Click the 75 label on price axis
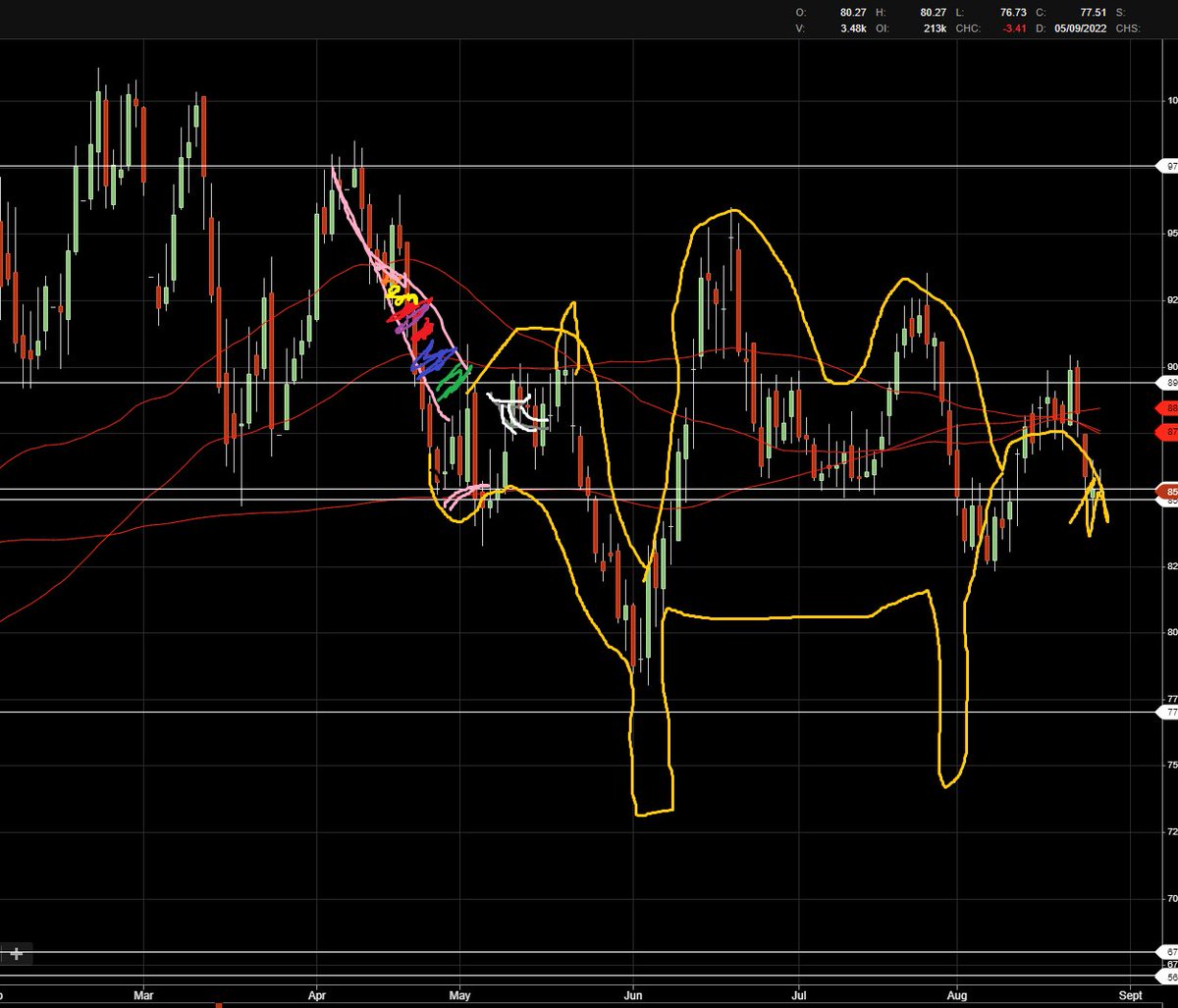The width and height of the screenshot is (1178, 1008). [1171, 765]
